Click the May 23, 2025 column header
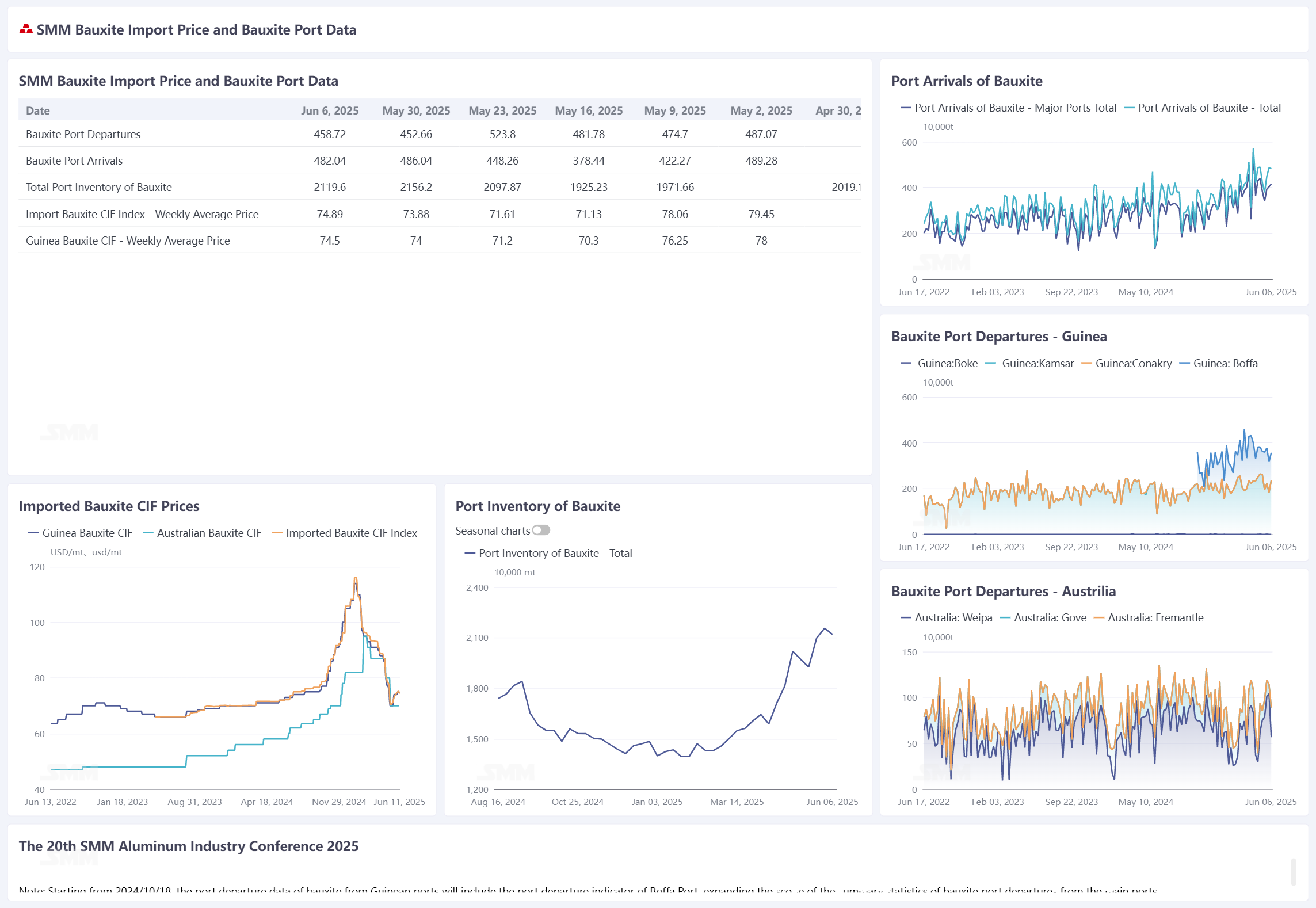Viewport: 1316px width, 908px height. click(x=502, y=110)
